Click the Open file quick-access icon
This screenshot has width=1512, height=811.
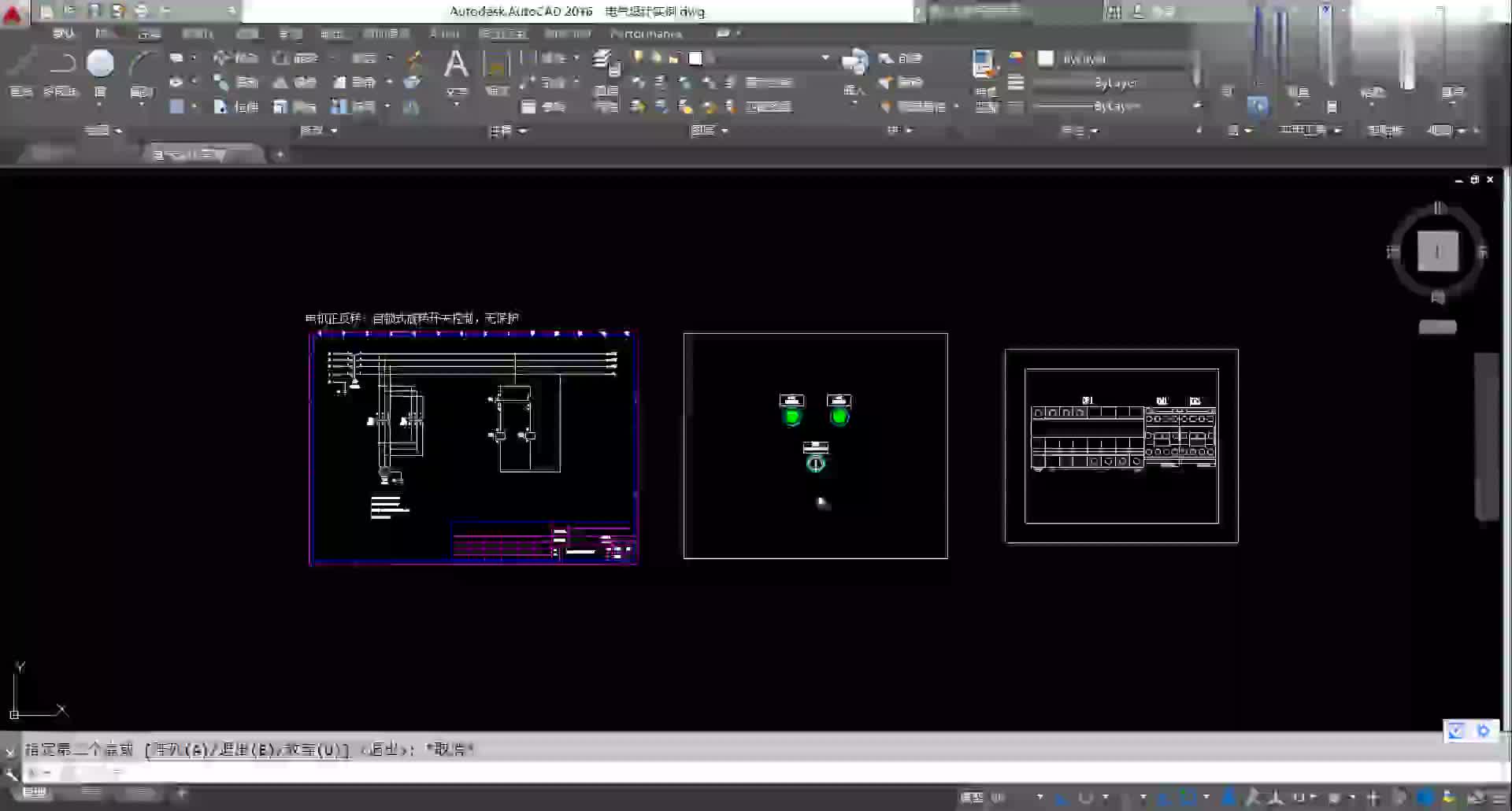point(70,11)
